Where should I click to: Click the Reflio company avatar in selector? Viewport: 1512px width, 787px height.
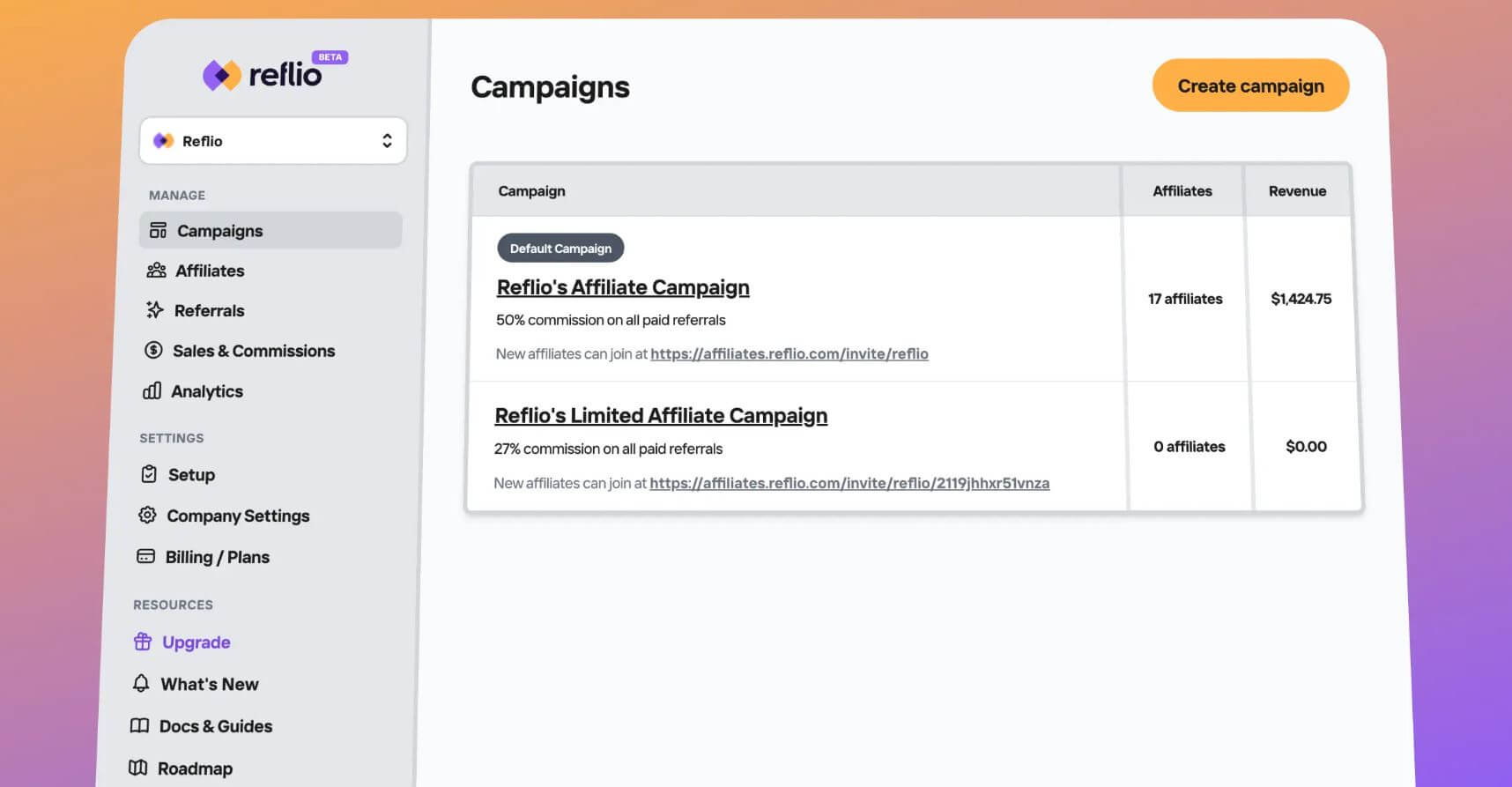tap(163, 141)
